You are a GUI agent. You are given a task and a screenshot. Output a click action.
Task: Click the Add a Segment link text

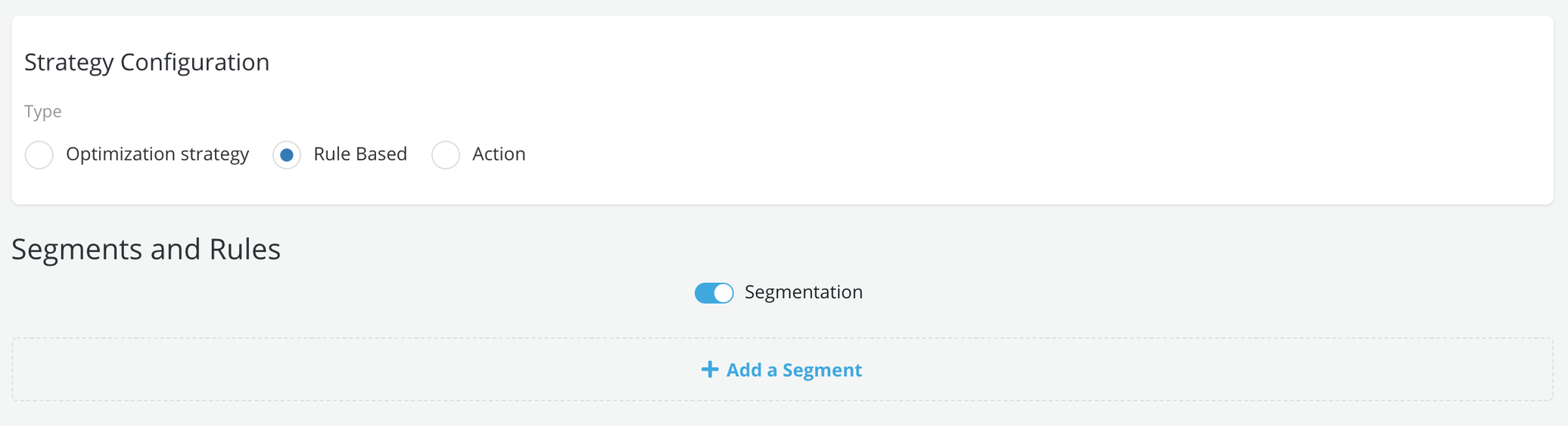coord(793,370)
